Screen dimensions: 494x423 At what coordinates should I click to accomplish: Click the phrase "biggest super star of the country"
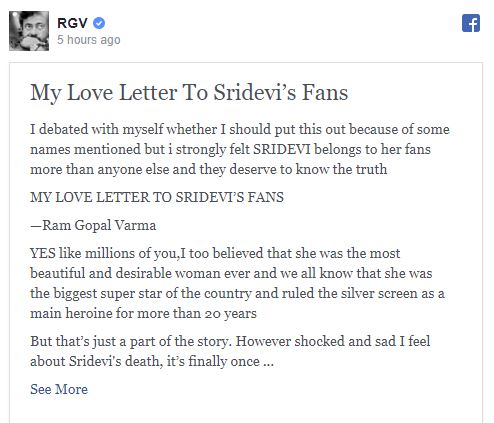[x=152, y=293]
